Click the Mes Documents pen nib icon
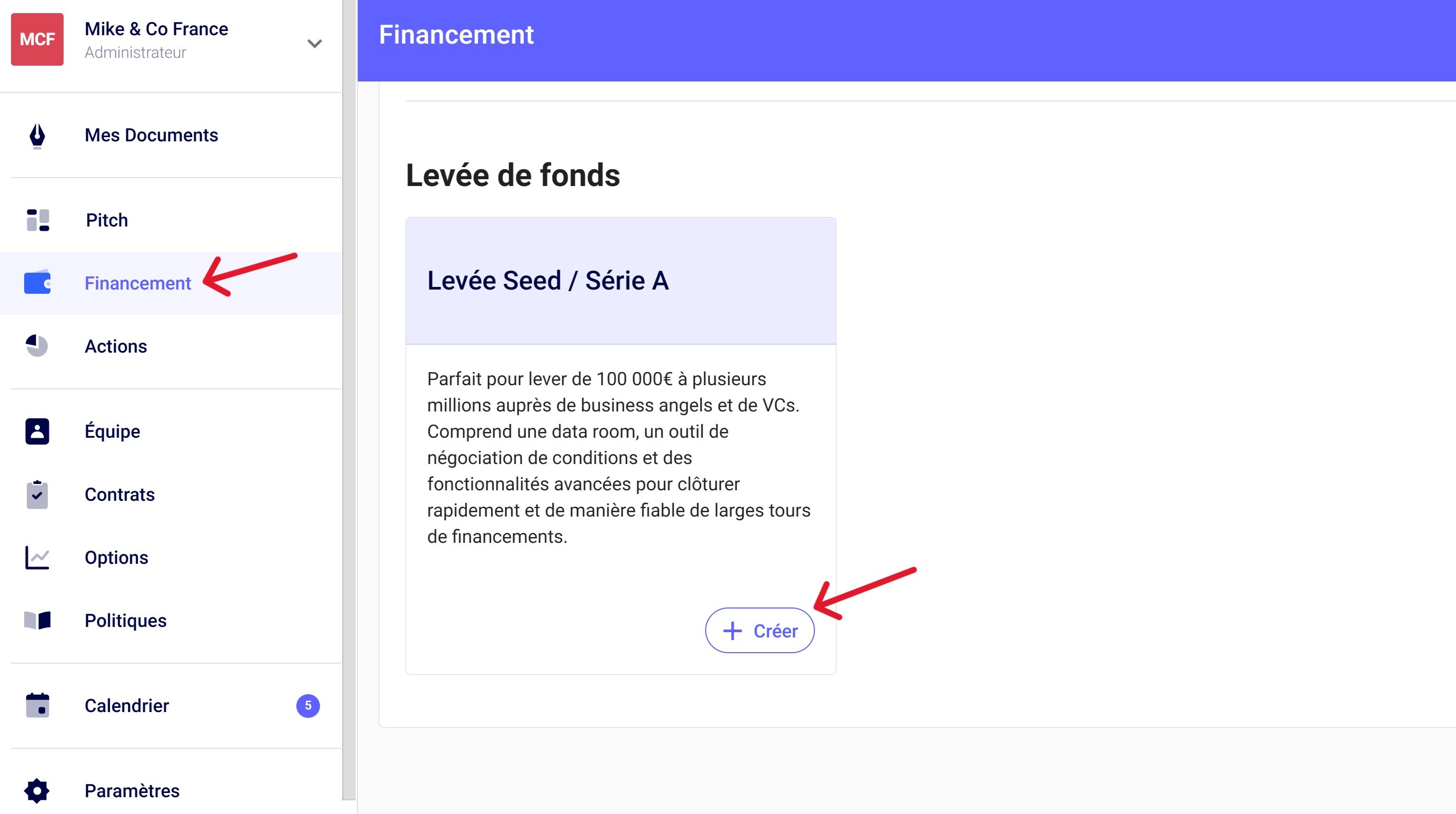 click(37, 136)
